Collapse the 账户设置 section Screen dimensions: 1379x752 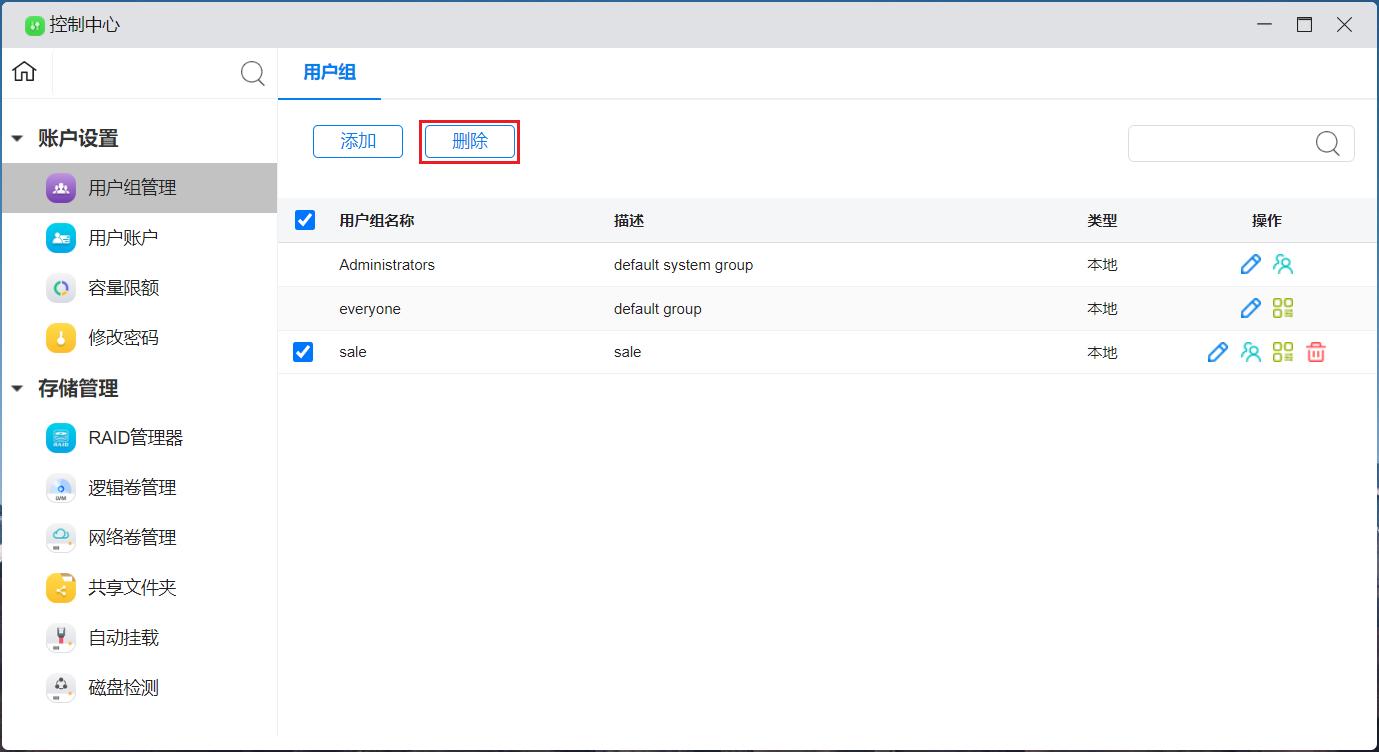(x=17, y=139)
